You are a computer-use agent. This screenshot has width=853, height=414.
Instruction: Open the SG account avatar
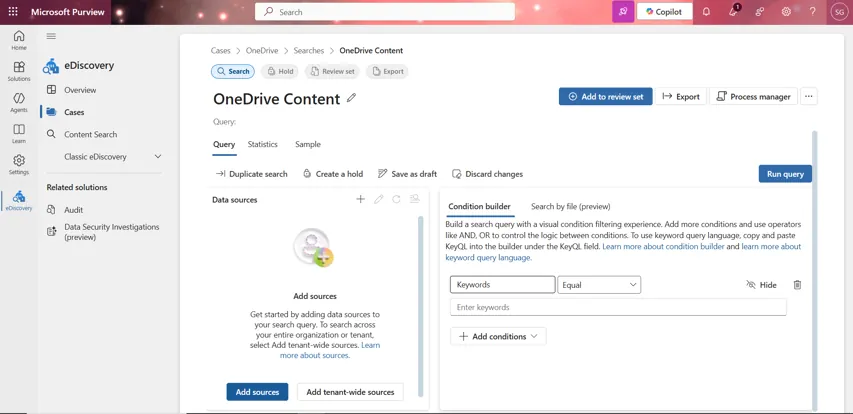838,11
